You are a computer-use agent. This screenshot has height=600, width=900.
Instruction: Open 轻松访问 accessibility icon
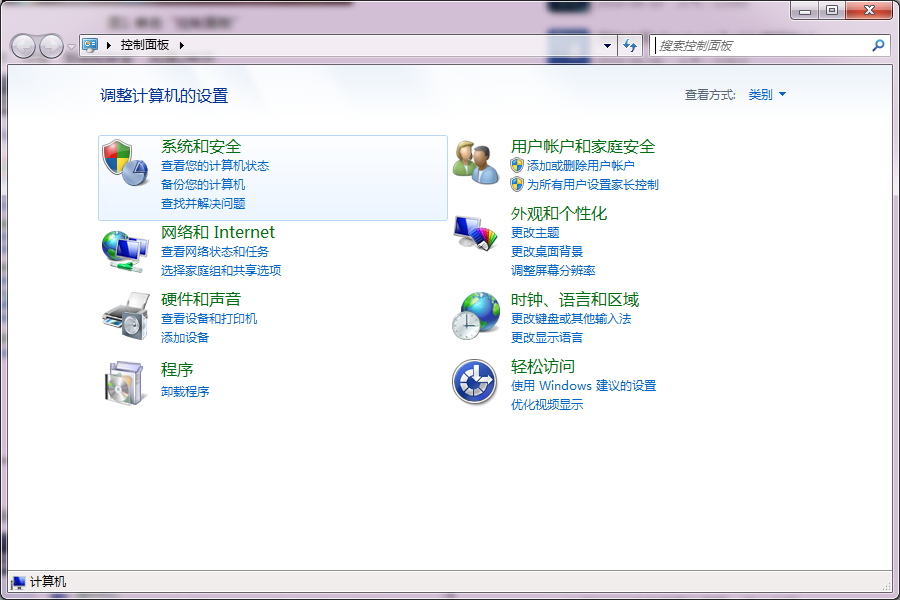pos(474,382)
